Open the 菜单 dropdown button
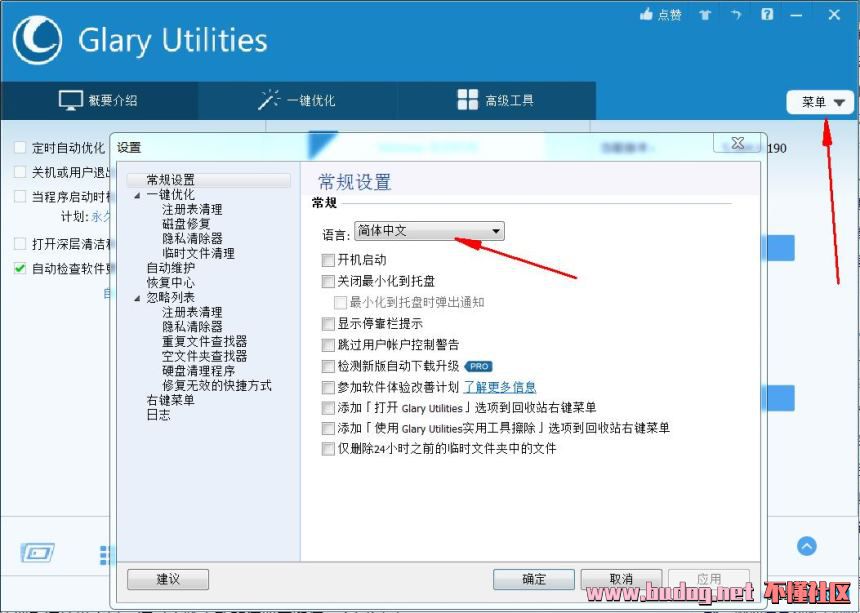This screenshot has height=613, width=860. pyautogui.click(x=821, y=102)
